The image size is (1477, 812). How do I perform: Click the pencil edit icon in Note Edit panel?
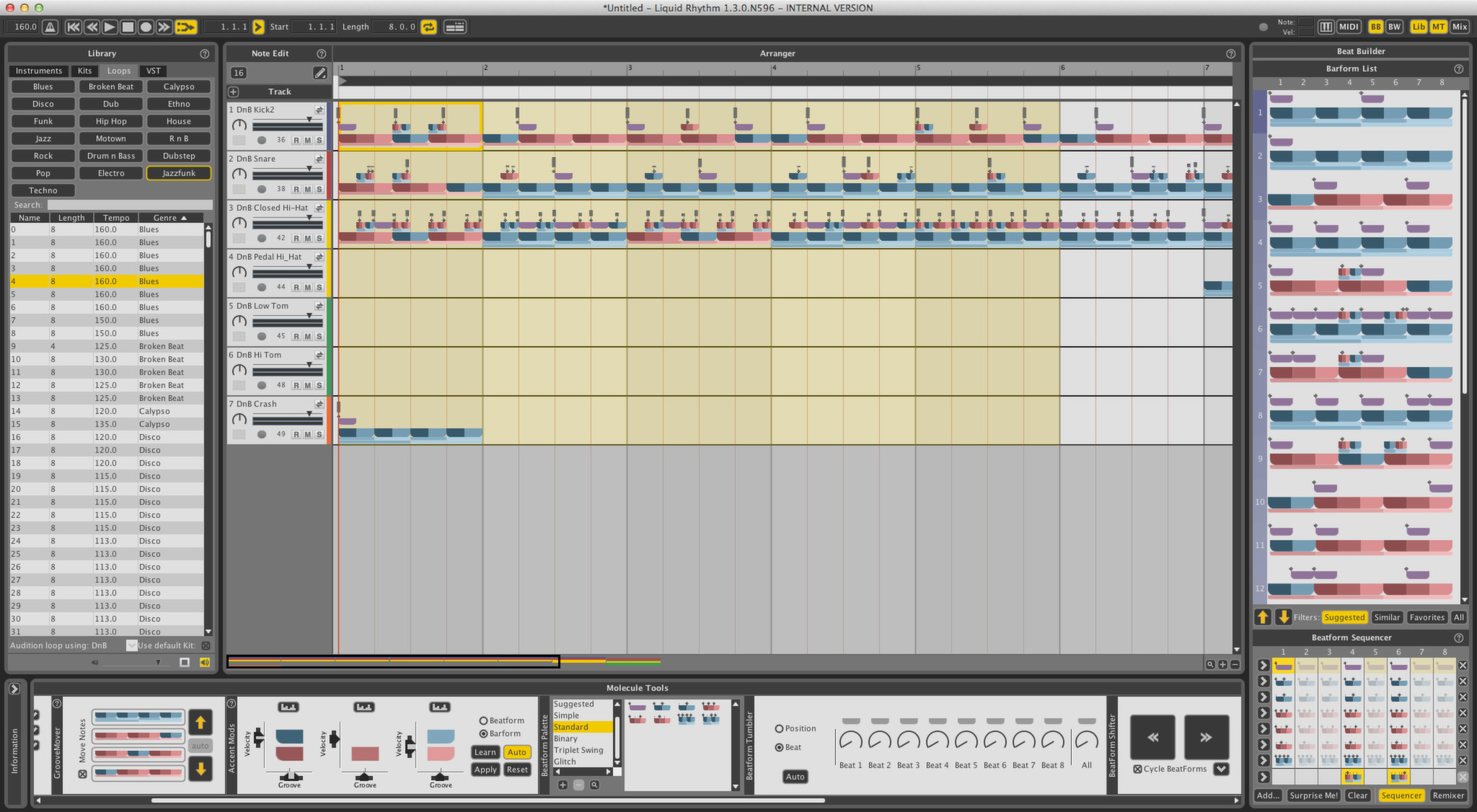click(320, 72)
